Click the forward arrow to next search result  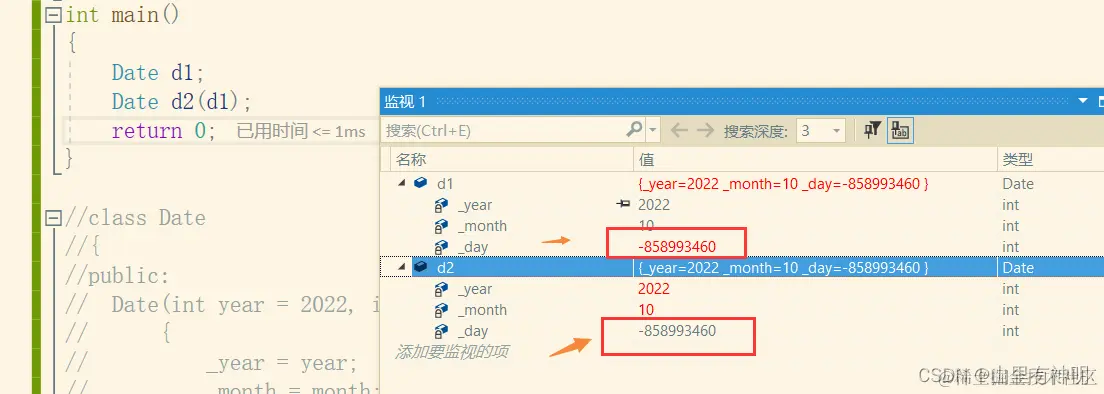click(x=705, y=130)
